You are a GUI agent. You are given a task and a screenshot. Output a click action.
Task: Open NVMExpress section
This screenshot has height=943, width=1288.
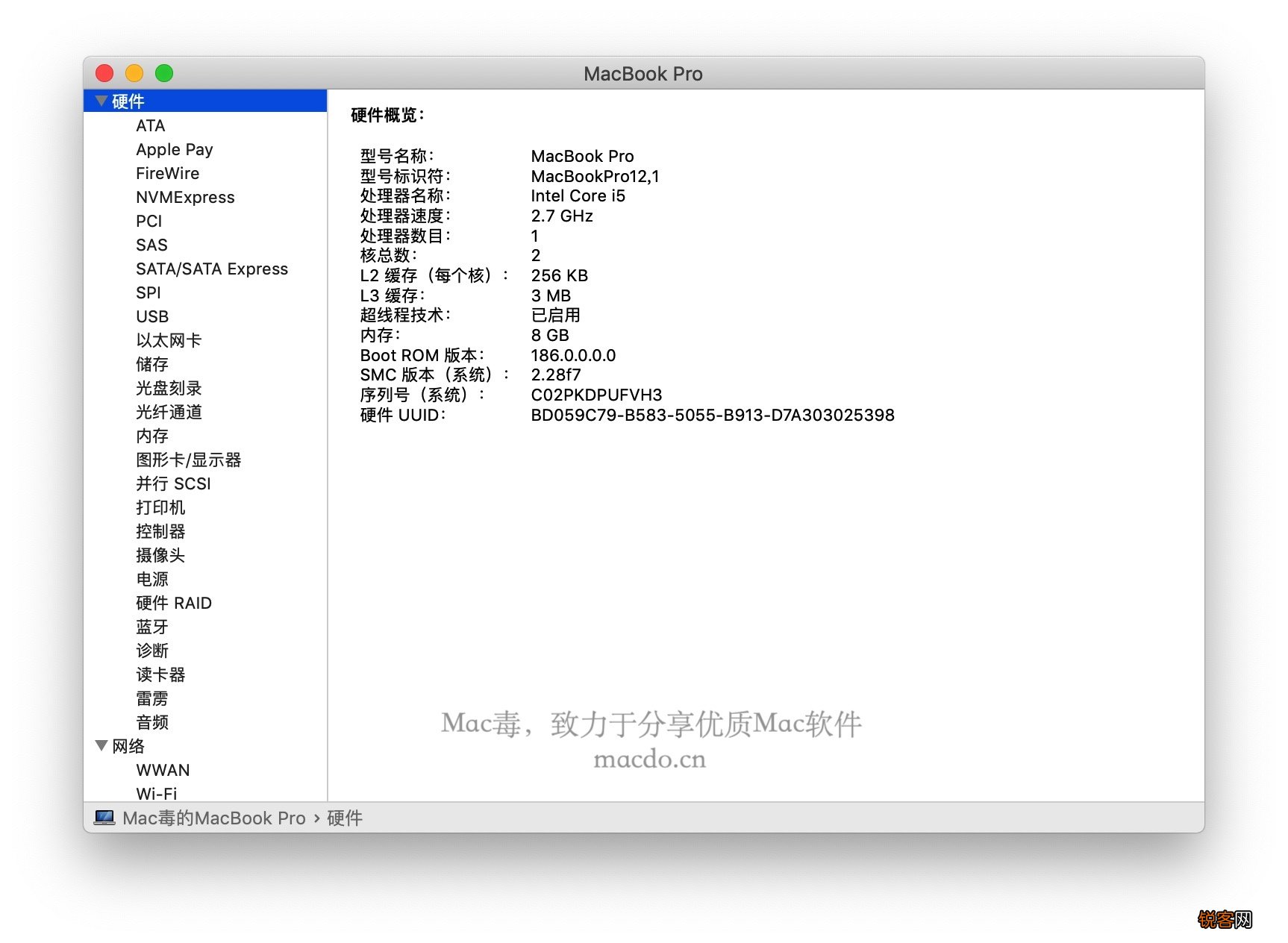(185, 197)
